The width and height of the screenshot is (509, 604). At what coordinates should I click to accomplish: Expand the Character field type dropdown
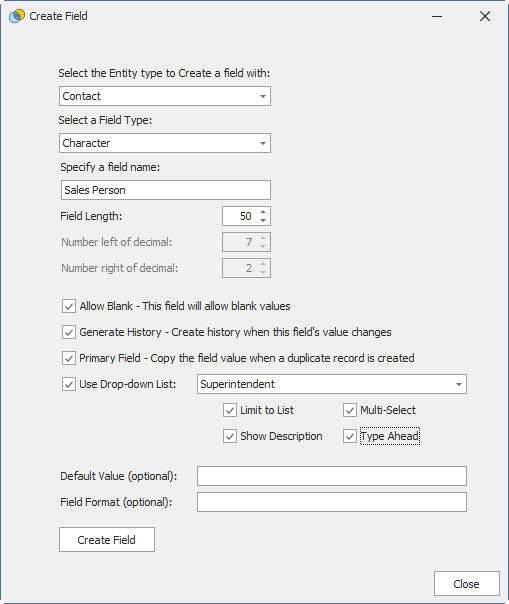pyautogui.click(x=165, y=143)
